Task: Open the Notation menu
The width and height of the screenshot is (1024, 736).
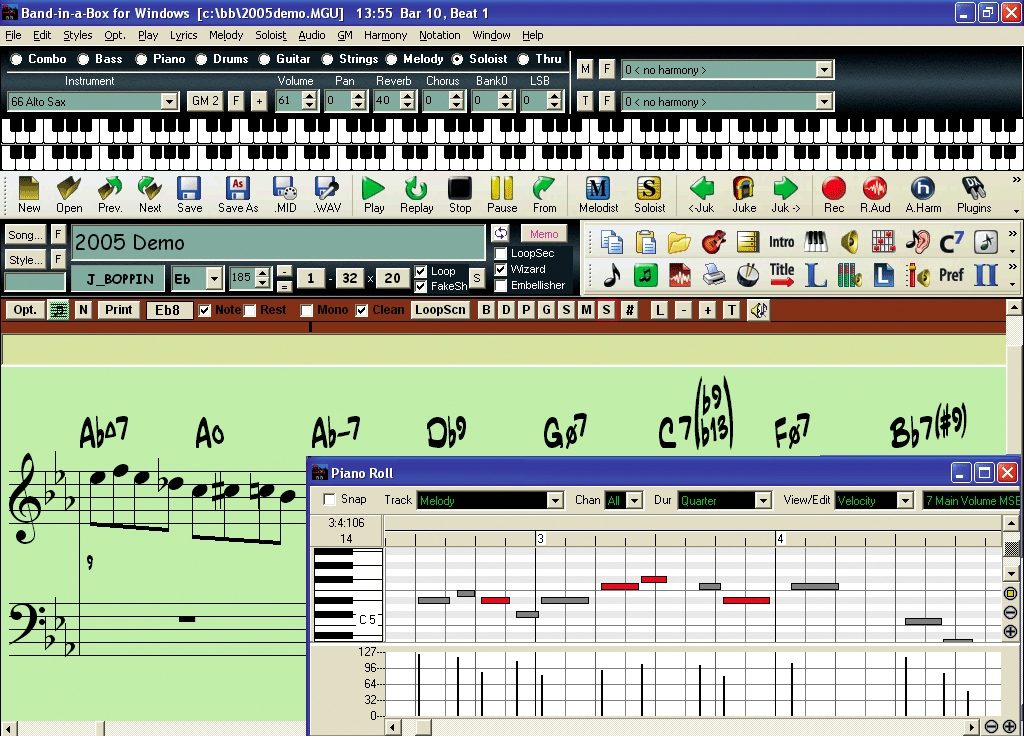Action: coord(440,35)
